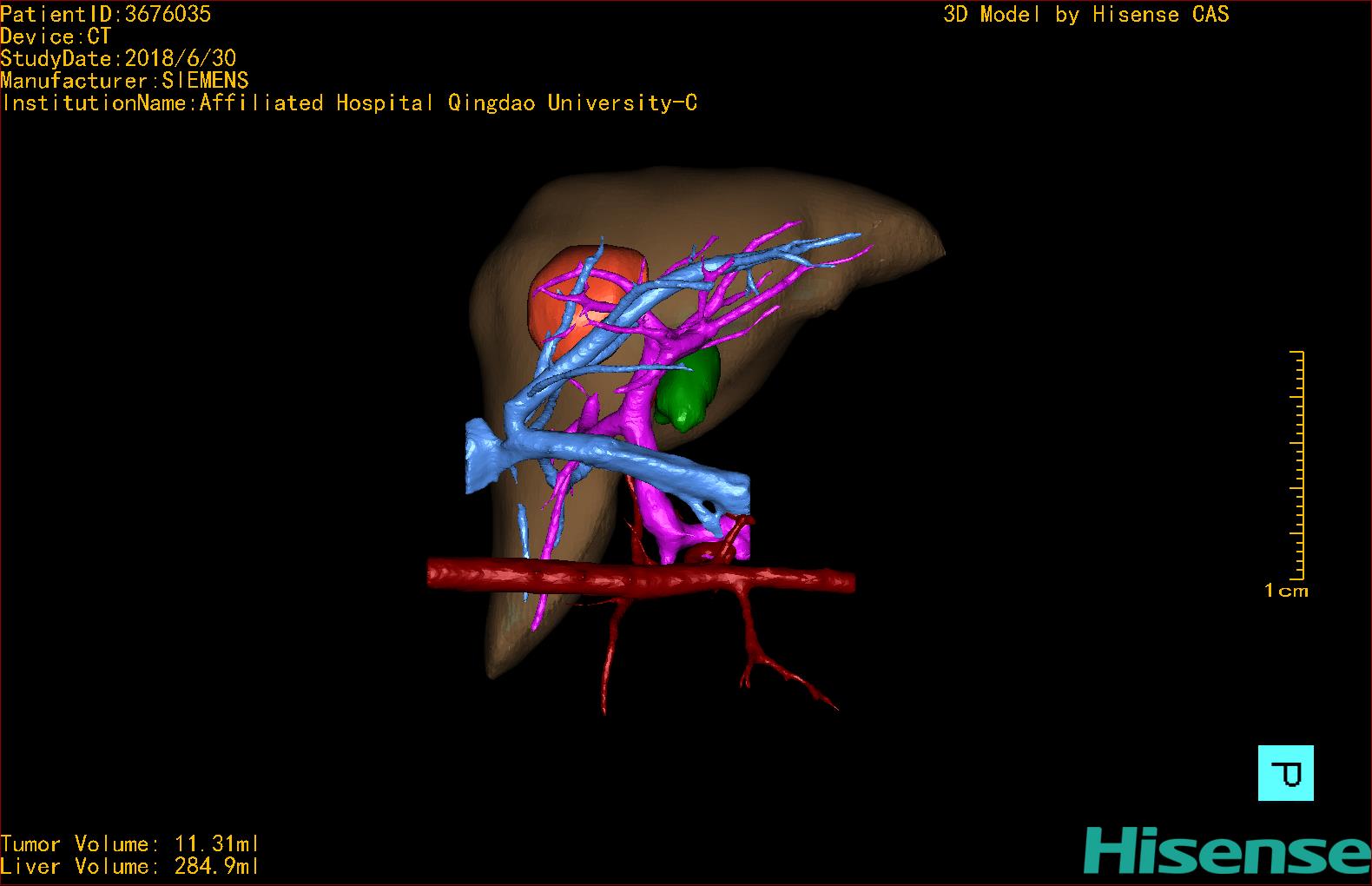Click the Tumor Volume: 11.31ml readout
Screen dimensions: 1372x886
click(129, 843)
